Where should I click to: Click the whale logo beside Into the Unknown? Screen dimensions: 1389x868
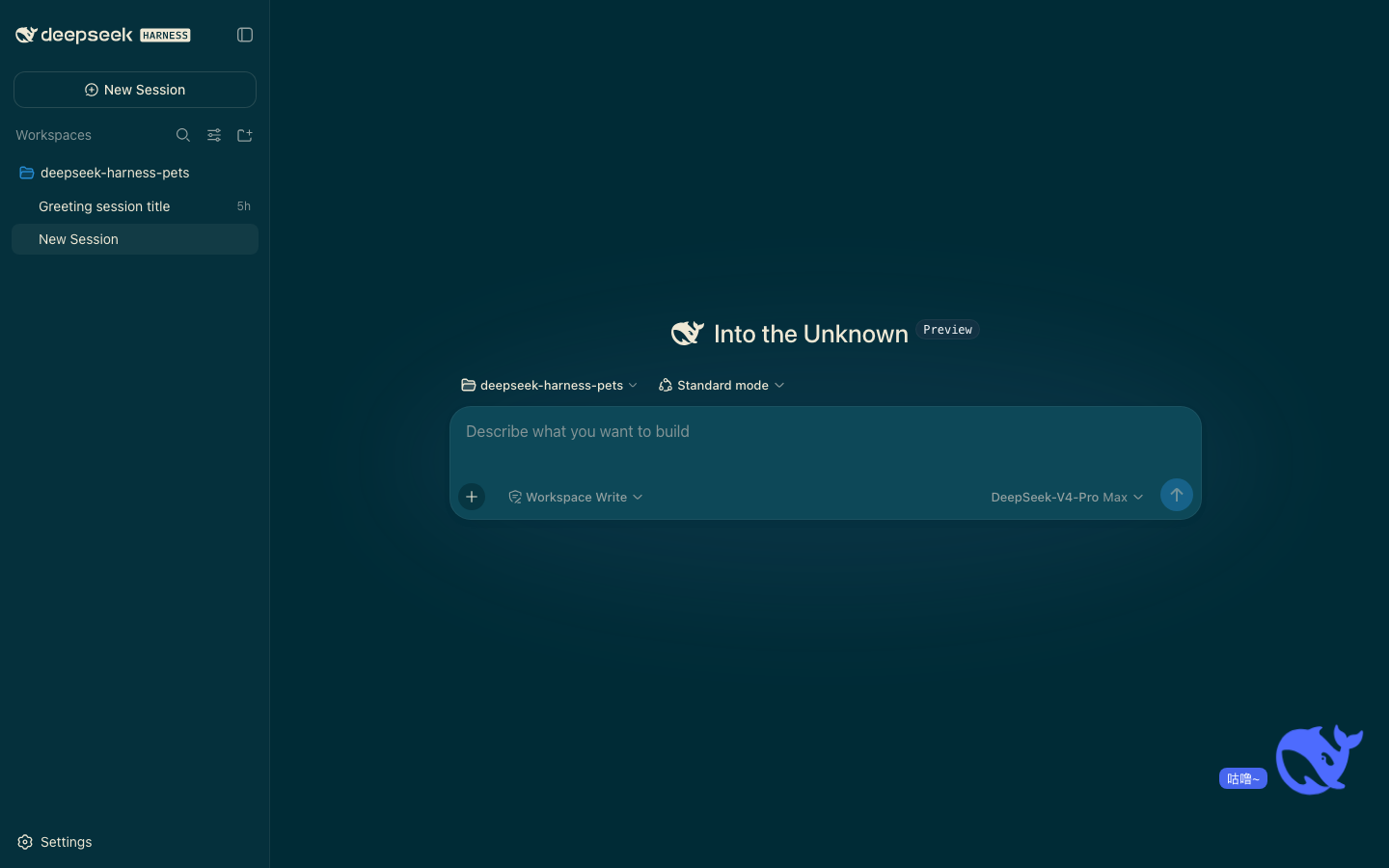click(x=688, y=333)
